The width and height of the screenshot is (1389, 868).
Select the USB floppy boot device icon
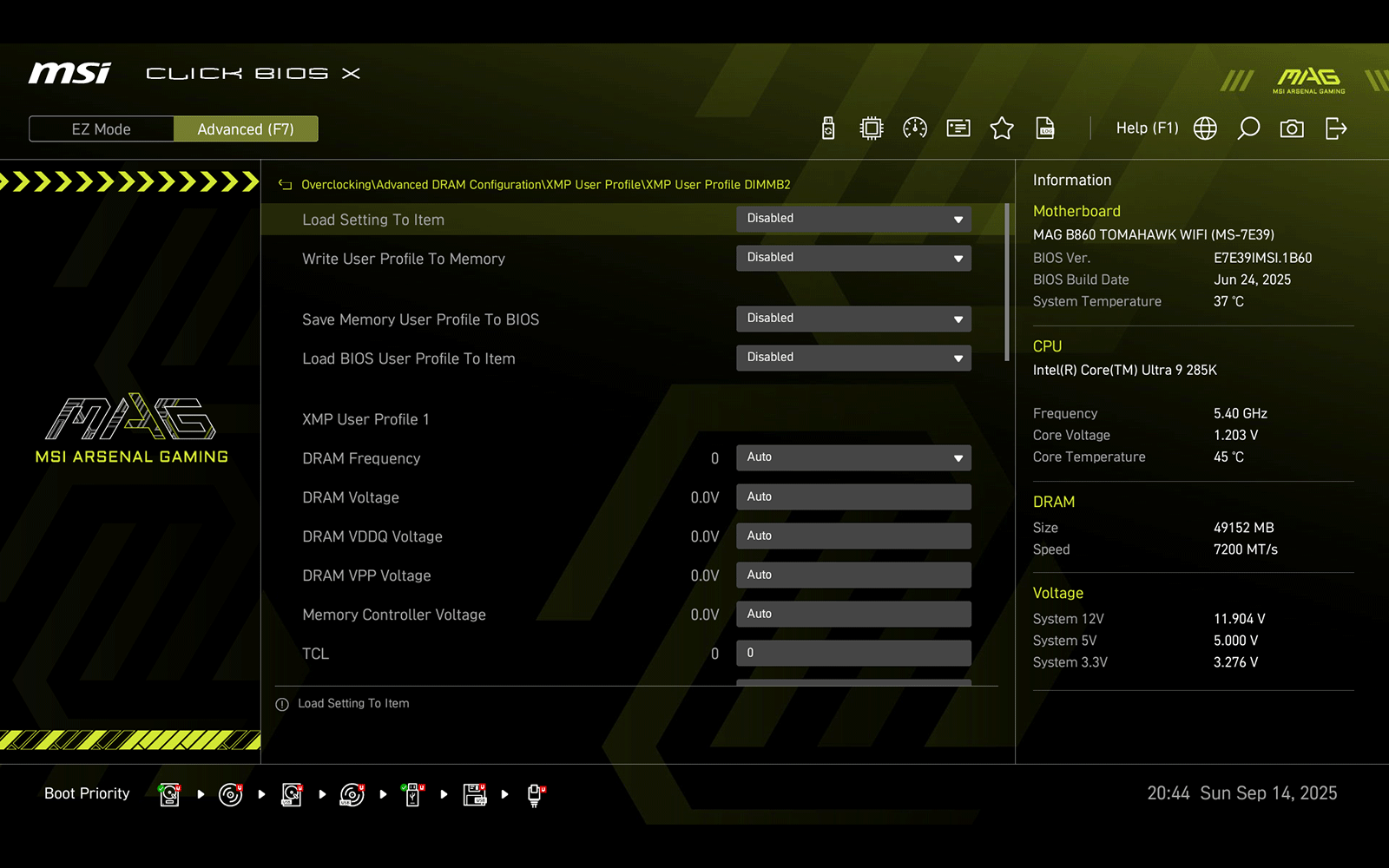tap(475, 794)
